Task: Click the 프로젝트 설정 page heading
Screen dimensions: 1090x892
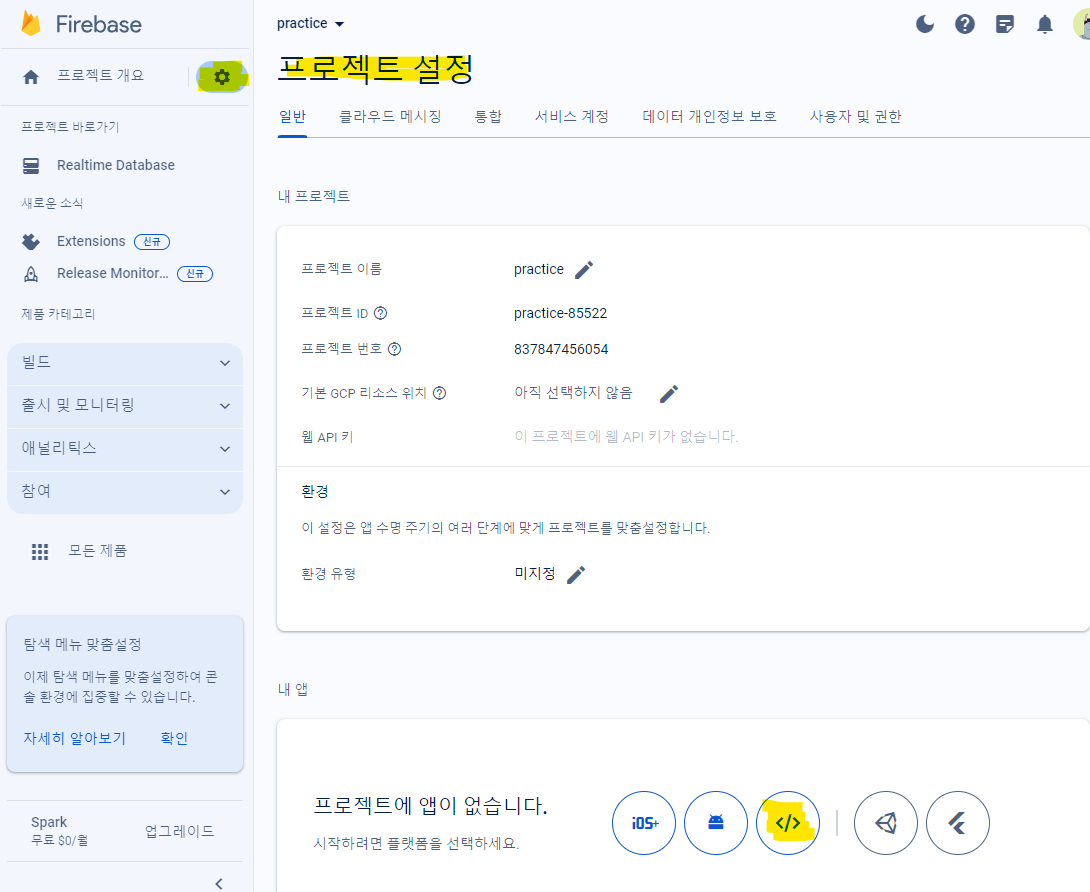Action: [x=375, y=69]
